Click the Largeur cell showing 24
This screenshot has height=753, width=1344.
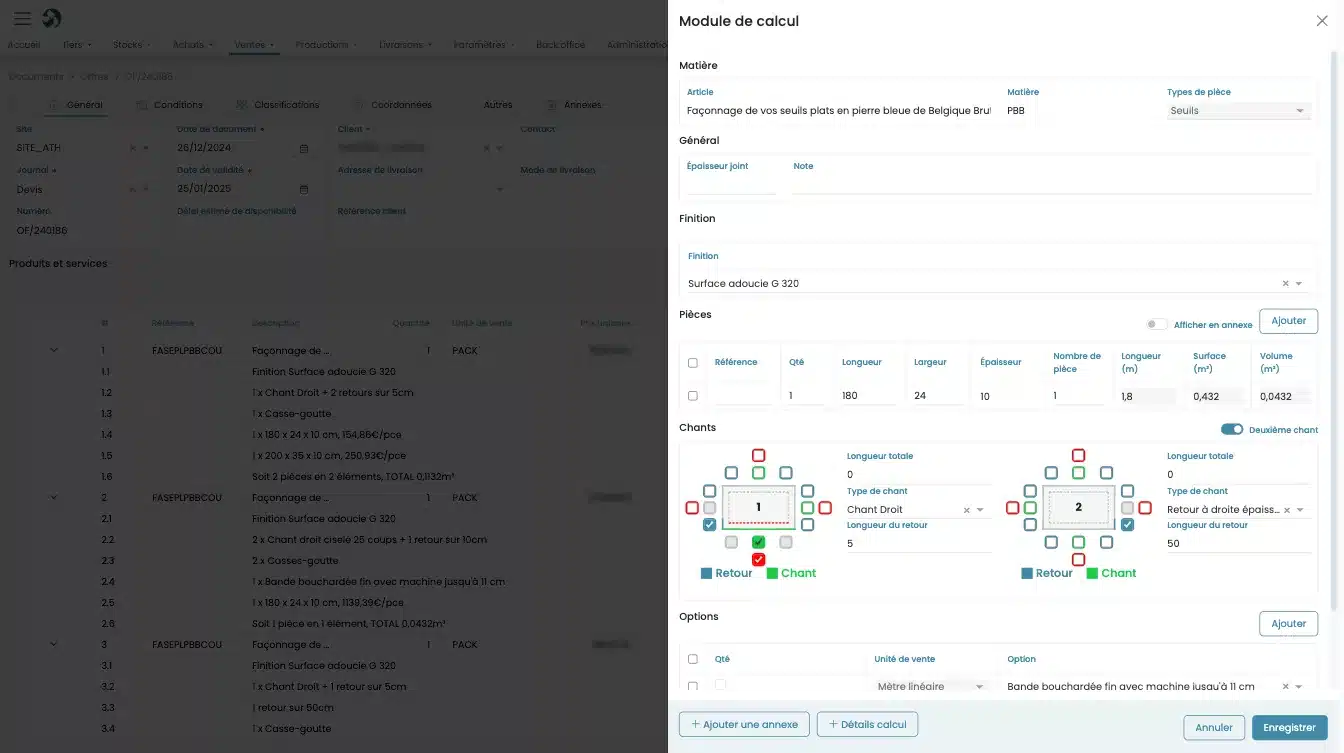pos(938,396)
